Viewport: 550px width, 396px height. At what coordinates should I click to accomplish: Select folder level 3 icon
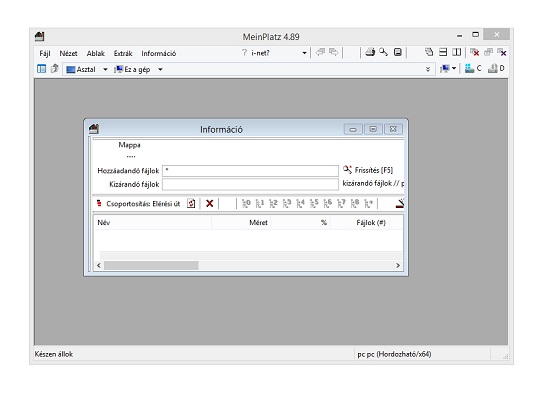pyautogui.click(x=287, y=203)
